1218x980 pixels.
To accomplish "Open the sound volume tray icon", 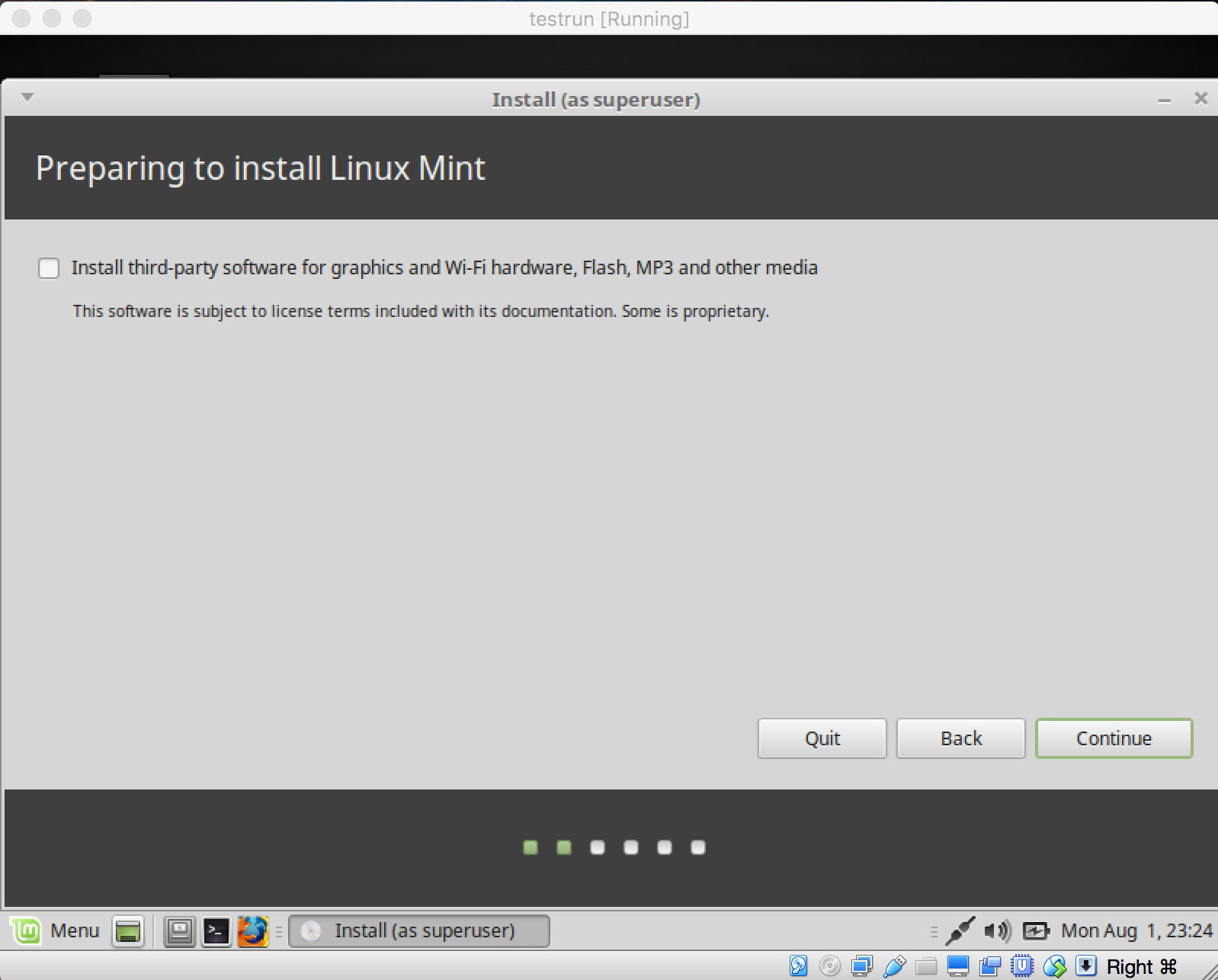I will 997,931.
